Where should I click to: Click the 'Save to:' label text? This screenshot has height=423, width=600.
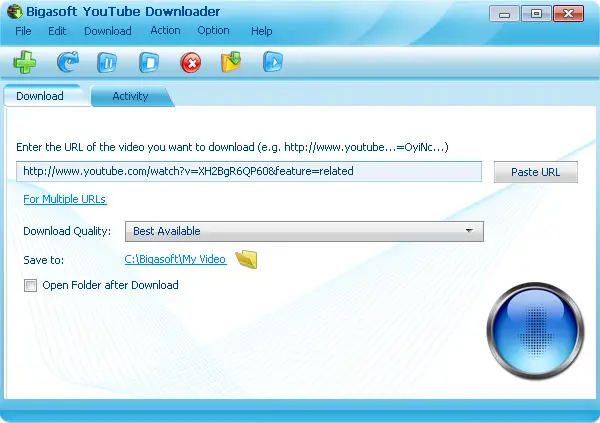click(44, 260)
